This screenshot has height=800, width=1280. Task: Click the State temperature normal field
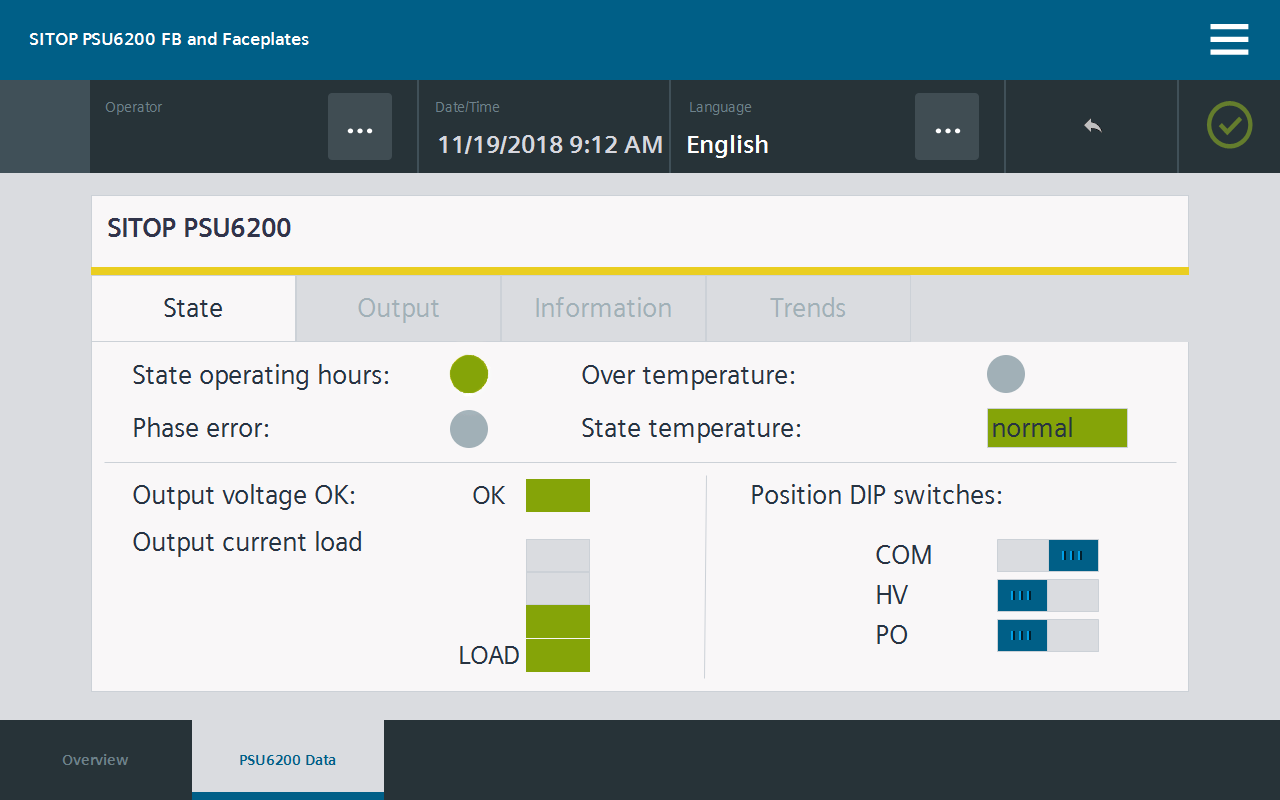(1057, 428)
